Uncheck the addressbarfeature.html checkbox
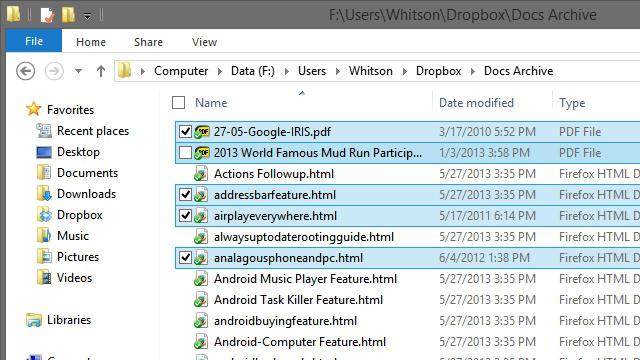The image size is (640, 360). (185, 195)
